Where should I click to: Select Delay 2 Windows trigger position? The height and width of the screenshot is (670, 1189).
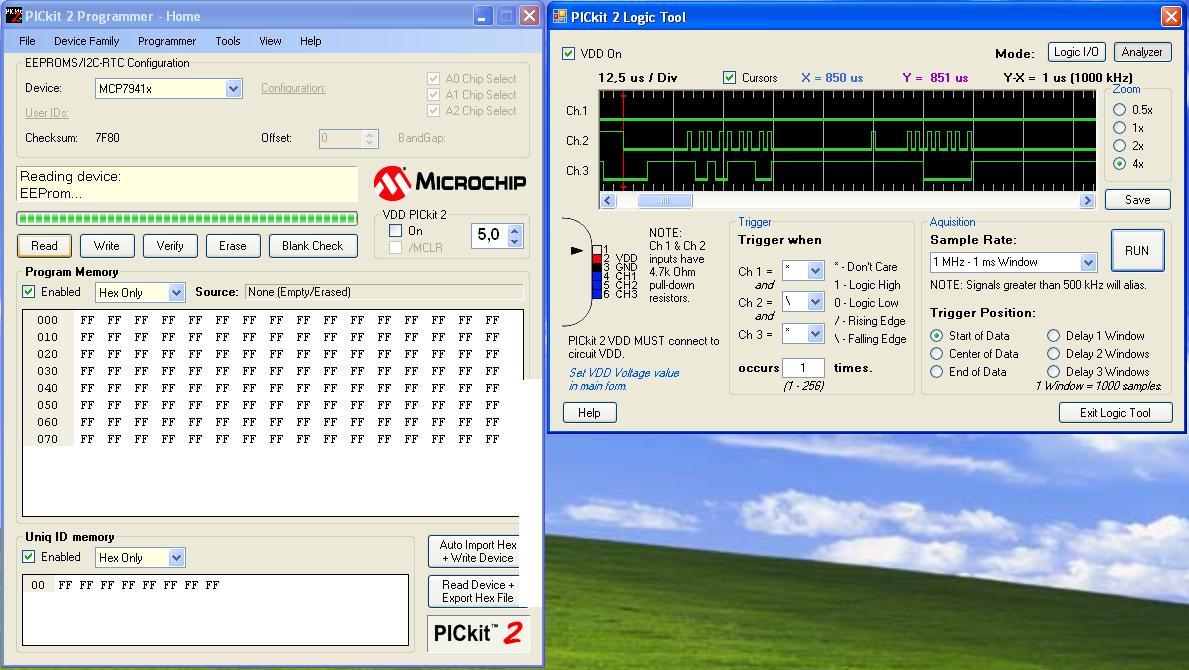click(1053, 354)
